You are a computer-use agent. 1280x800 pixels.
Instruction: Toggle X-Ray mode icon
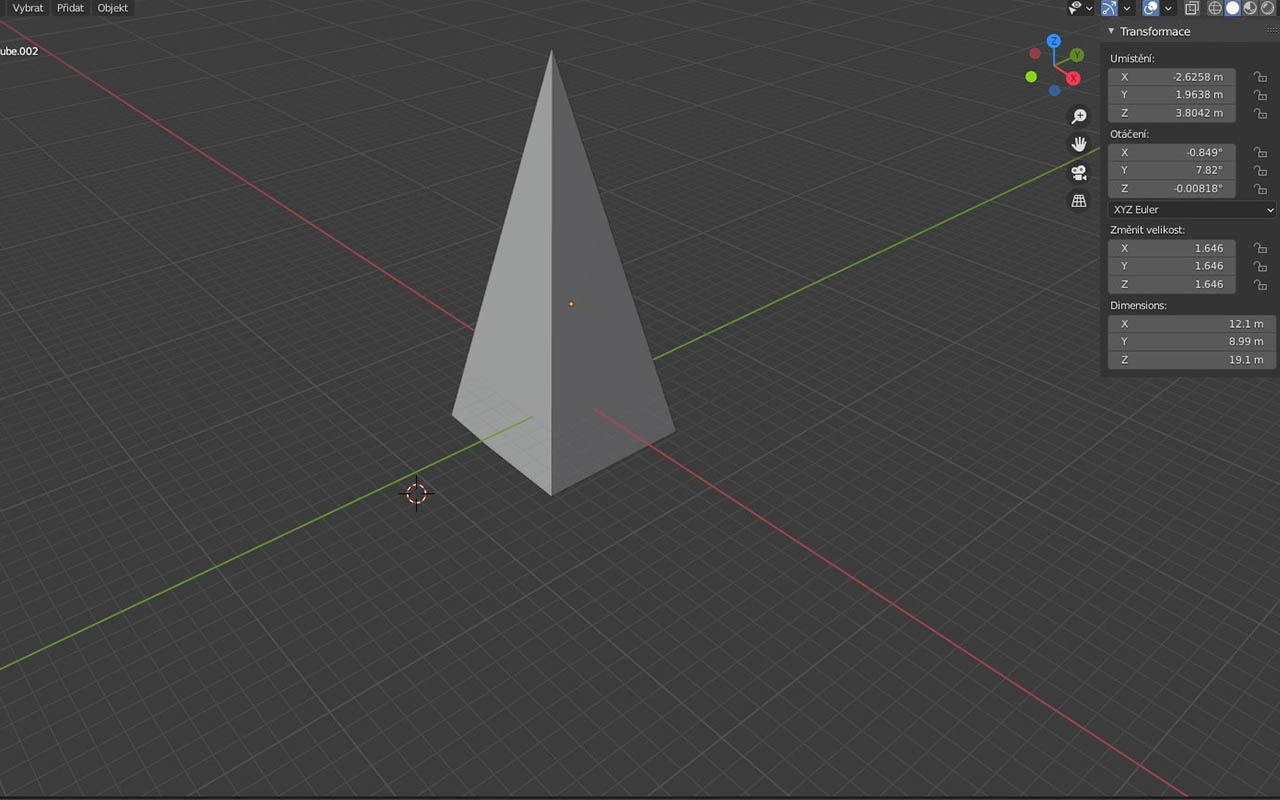[x=1192, y=8]
